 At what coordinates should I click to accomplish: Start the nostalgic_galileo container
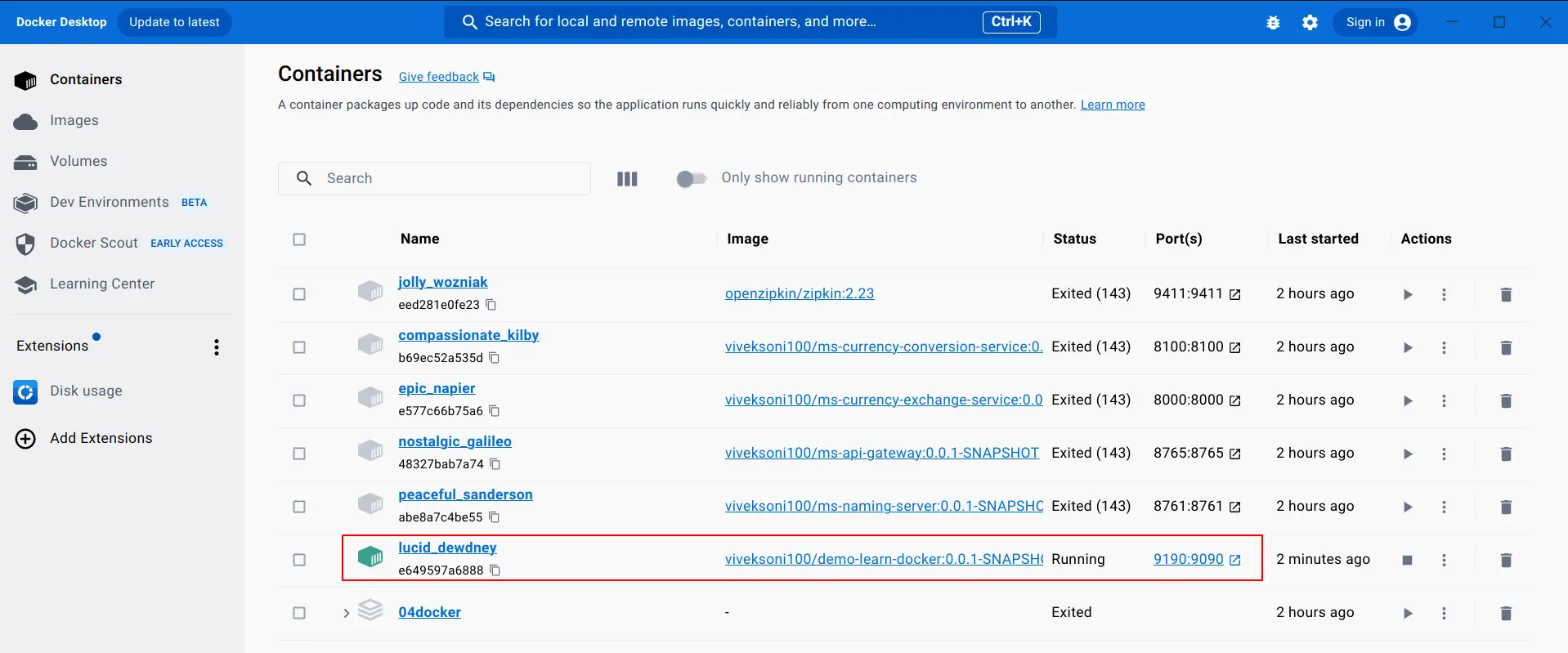[1408, 454]
